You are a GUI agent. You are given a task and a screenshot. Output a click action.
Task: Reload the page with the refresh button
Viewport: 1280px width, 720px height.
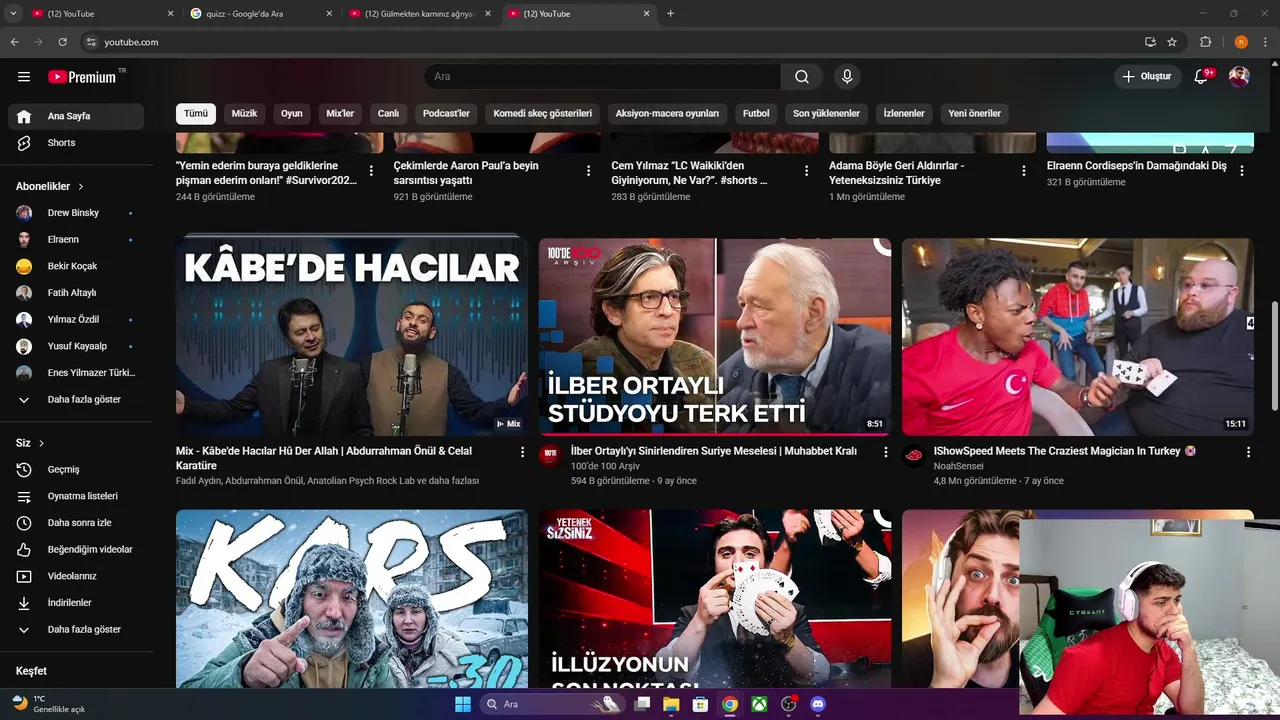(x=62, y=42)
